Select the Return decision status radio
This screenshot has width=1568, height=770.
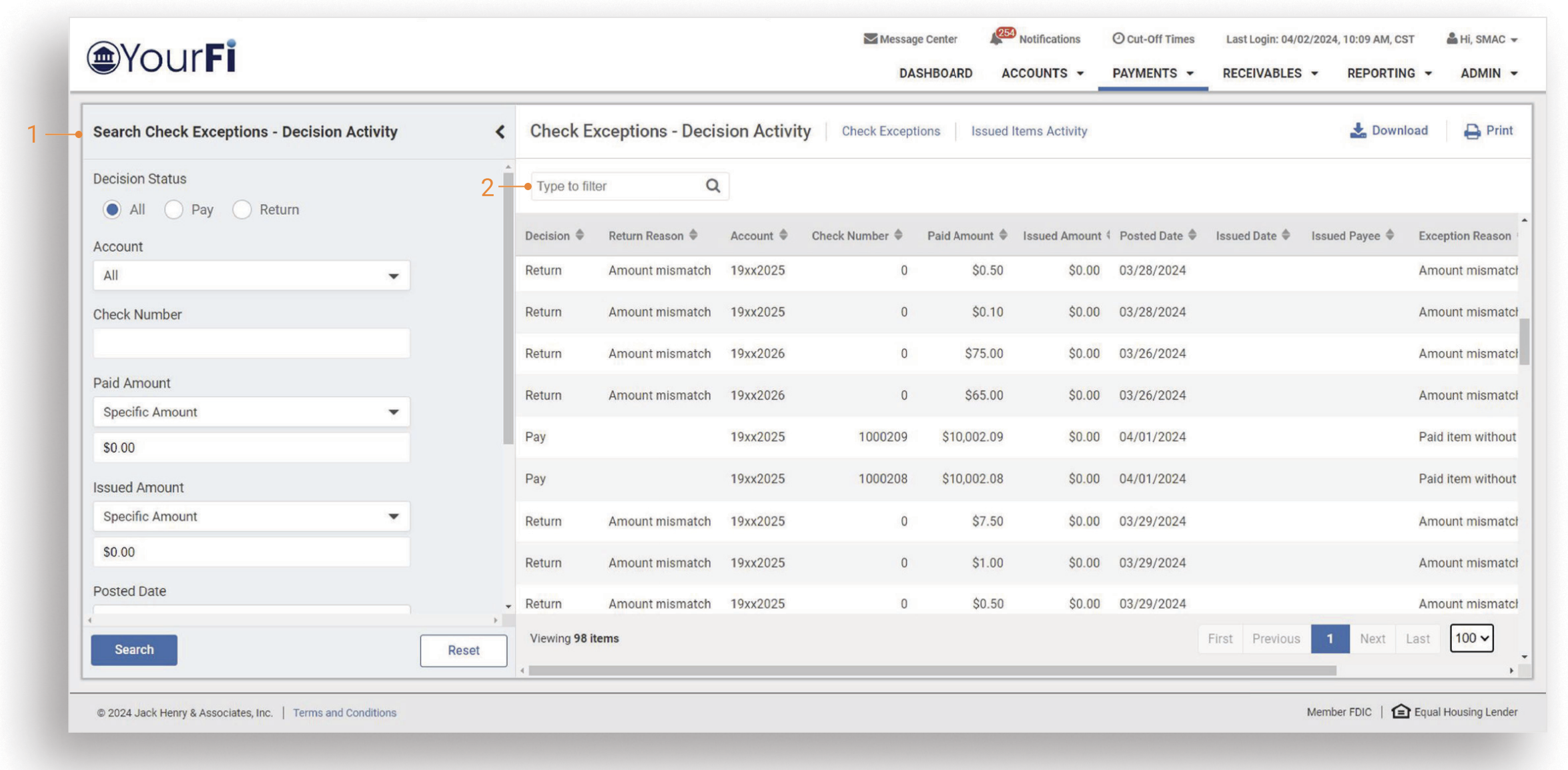tap(242, 210)
